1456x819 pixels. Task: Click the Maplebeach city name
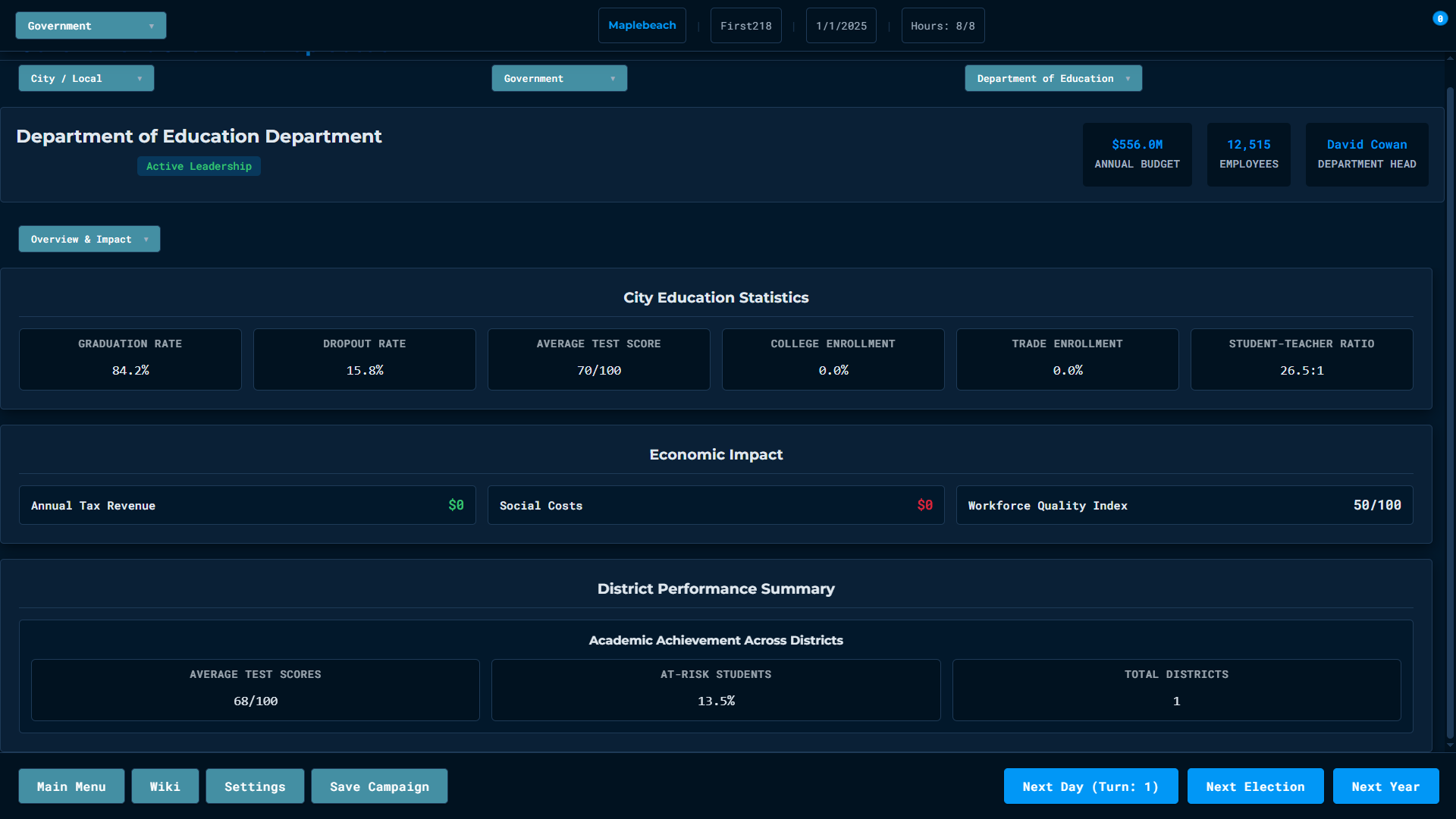coord(642,26)
